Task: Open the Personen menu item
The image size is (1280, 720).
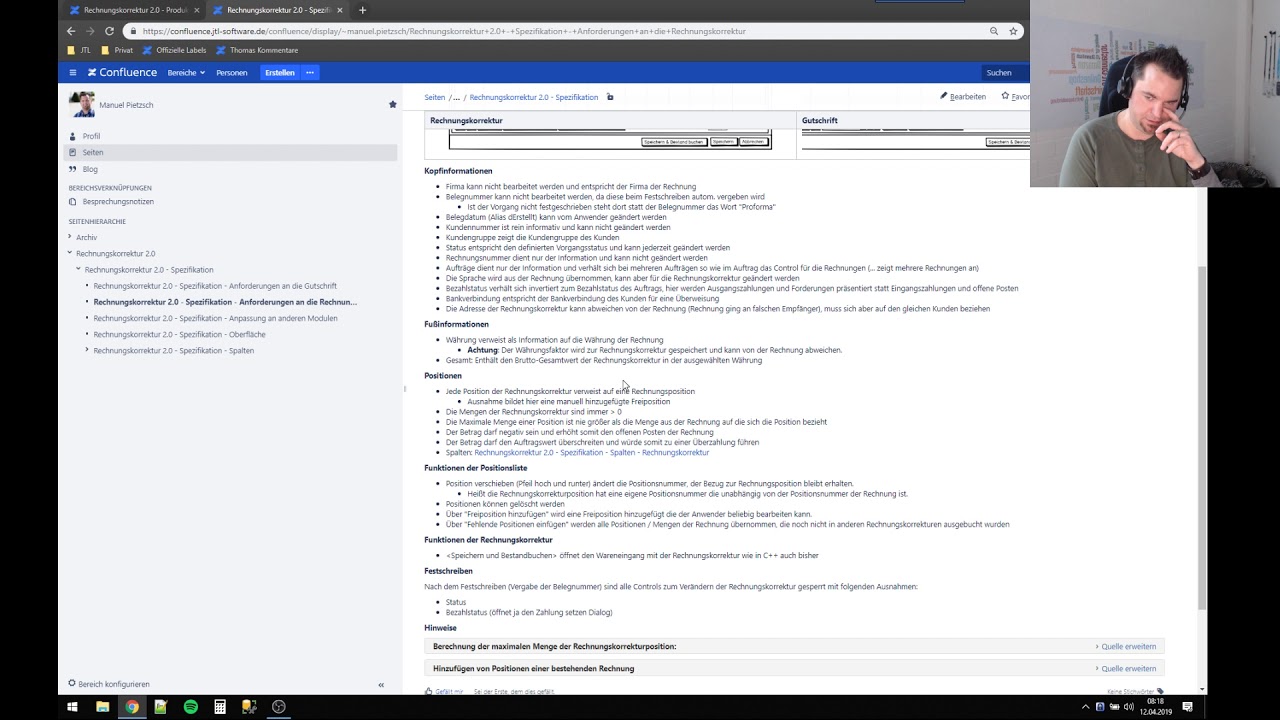Action: 231,72
